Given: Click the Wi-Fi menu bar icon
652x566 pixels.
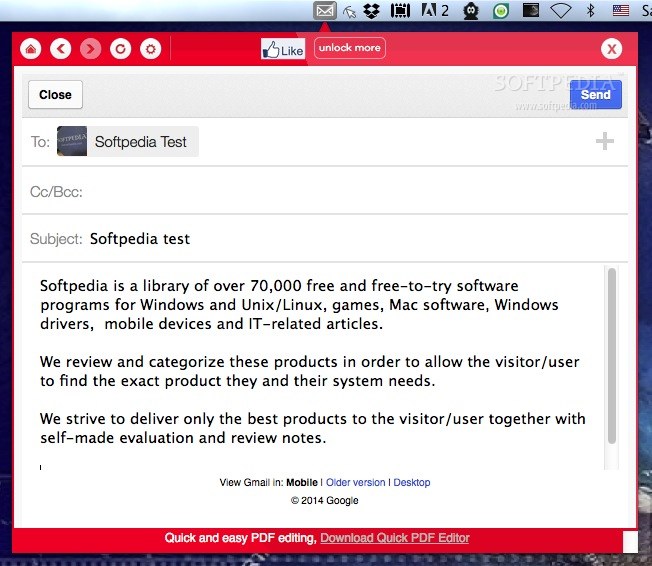Looking at the screenshot, I should 561,10.
